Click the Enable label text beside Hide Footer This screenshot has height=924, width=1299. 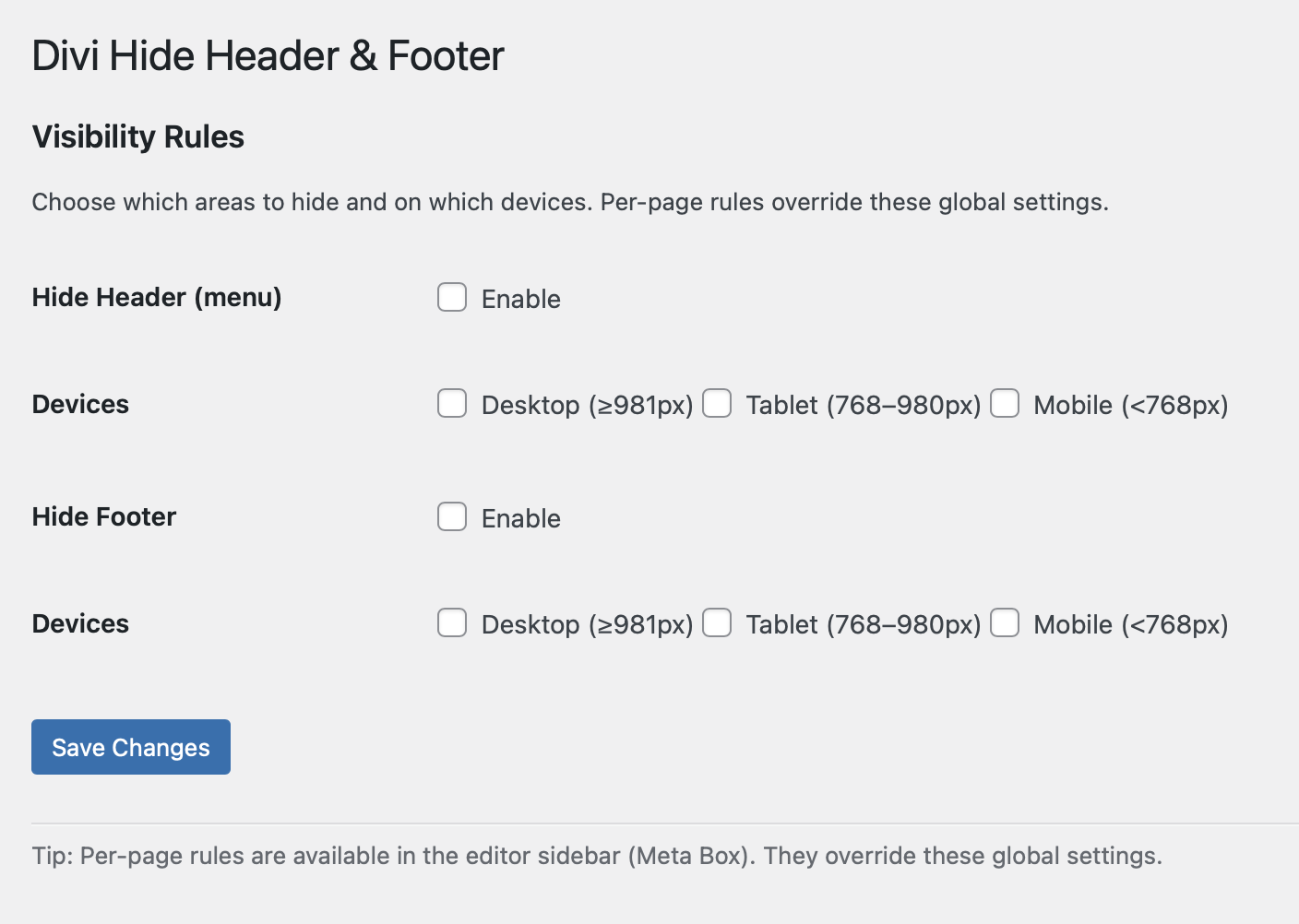[520, 518]
